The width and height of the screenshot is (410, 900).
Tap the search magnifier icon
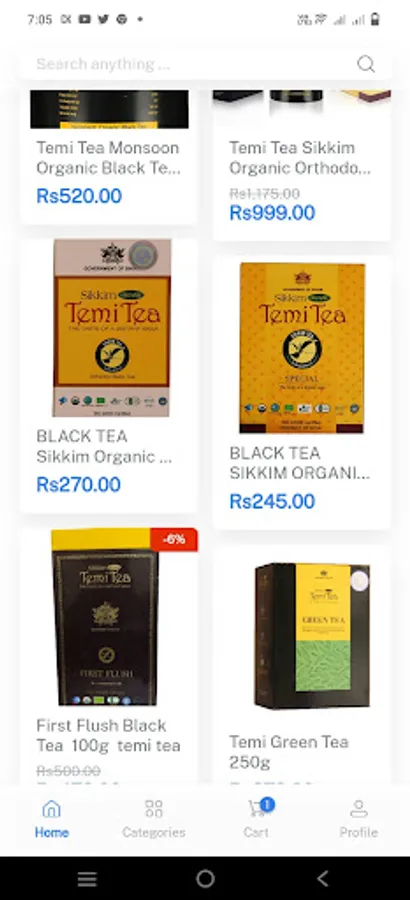click(366, 64)
